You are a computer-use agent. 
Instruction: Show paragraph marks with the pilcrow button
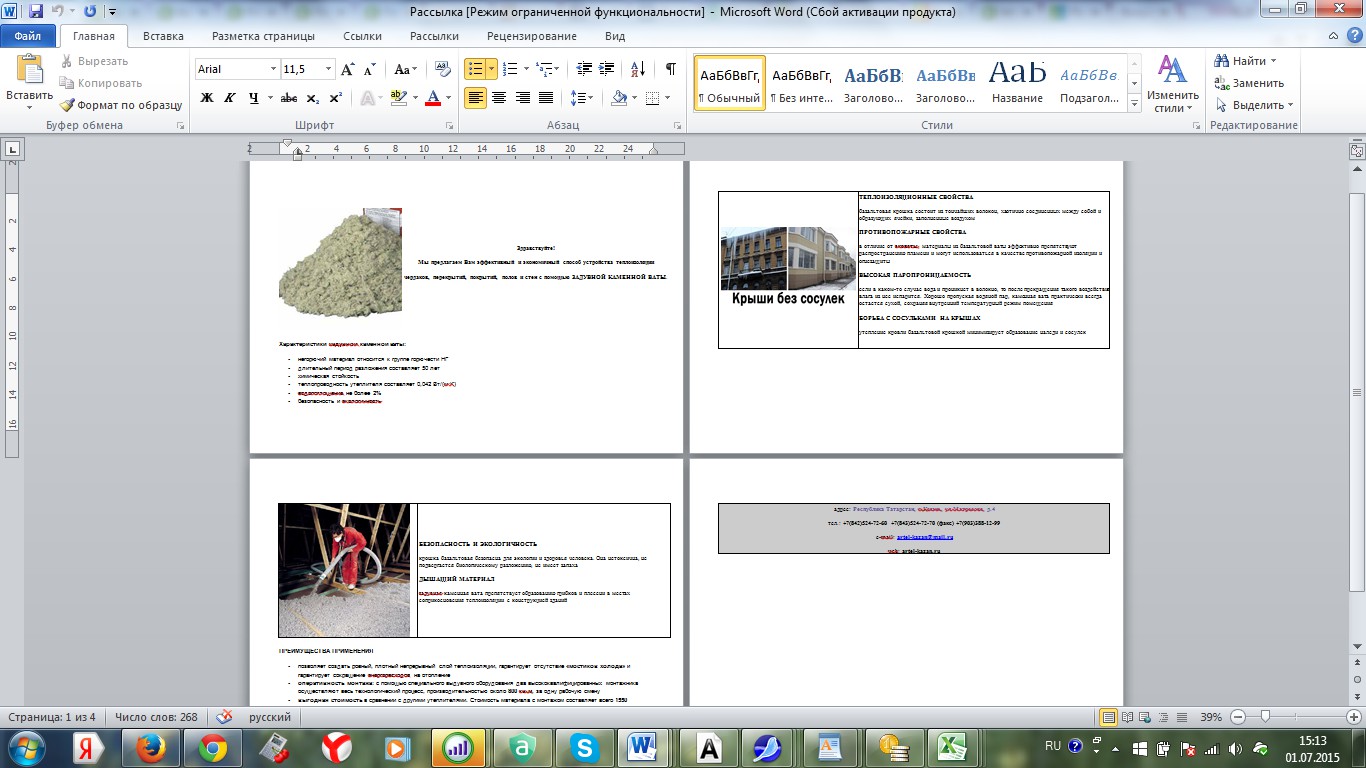[x=670, y=69]
